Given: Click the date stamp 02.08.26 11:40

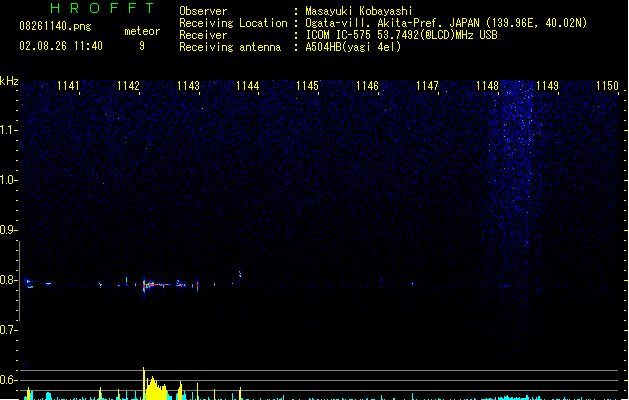Looking at the screenshot, I should (61, 46).
